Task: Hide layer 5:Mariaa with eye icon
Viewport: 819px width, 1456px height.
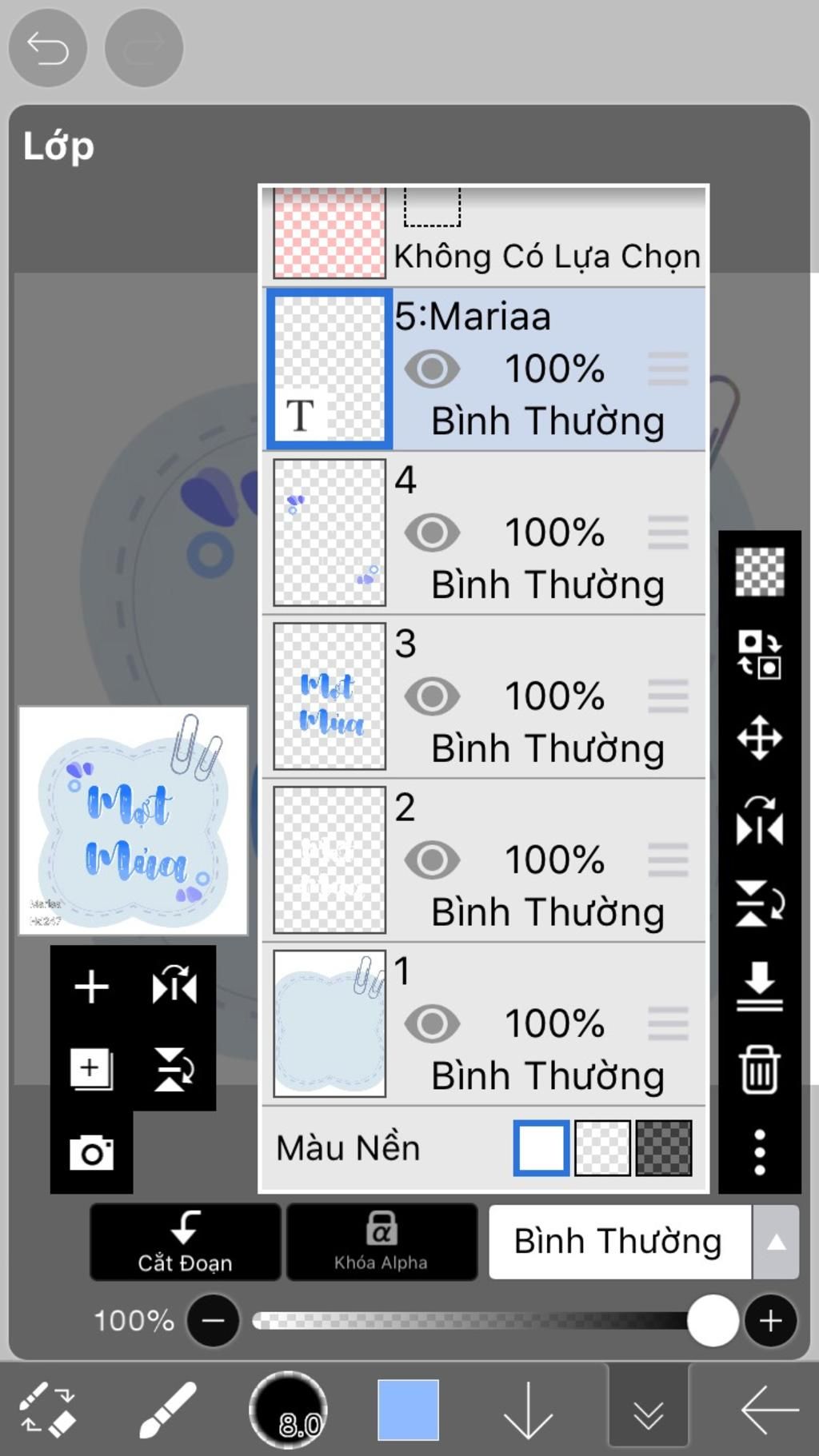Action: (x=432, y=369)
